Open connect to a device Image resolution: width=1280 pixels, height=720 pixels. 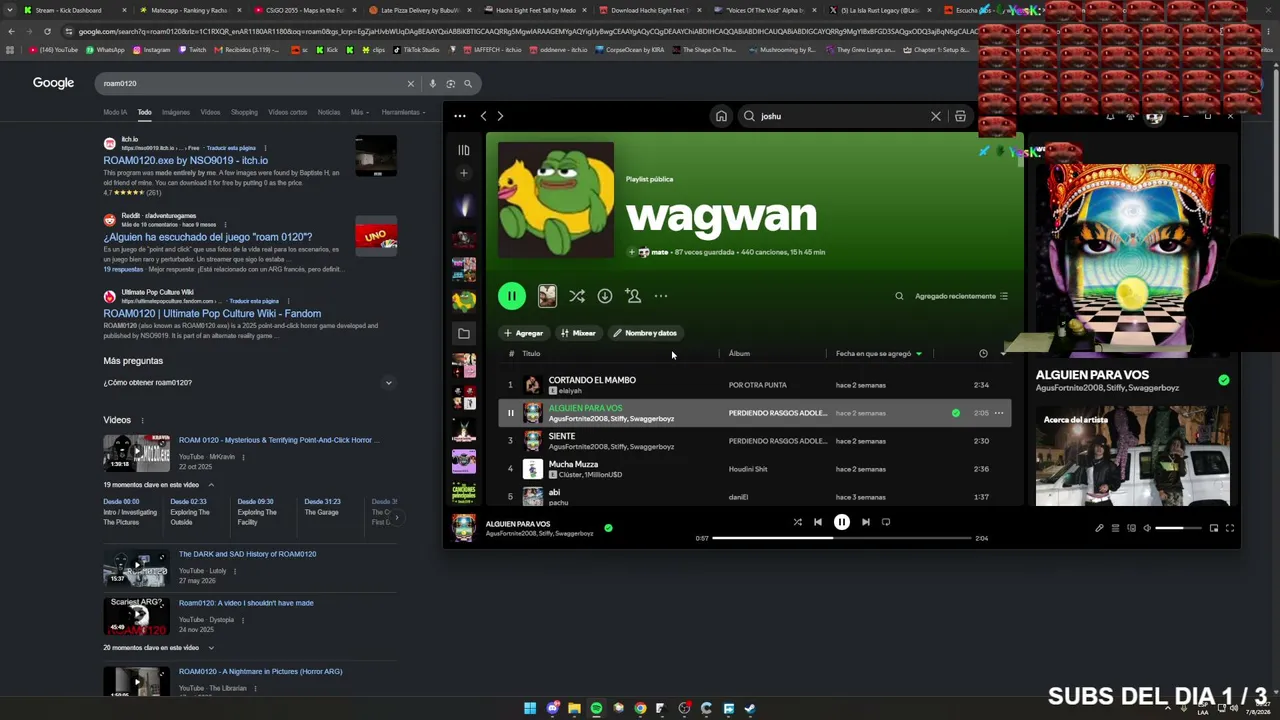tap(1131, 528)
